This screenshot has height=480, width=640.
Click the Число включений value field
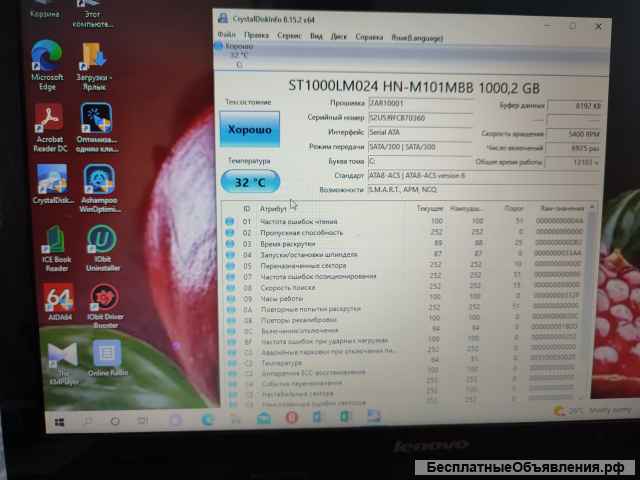click(573, 149)
